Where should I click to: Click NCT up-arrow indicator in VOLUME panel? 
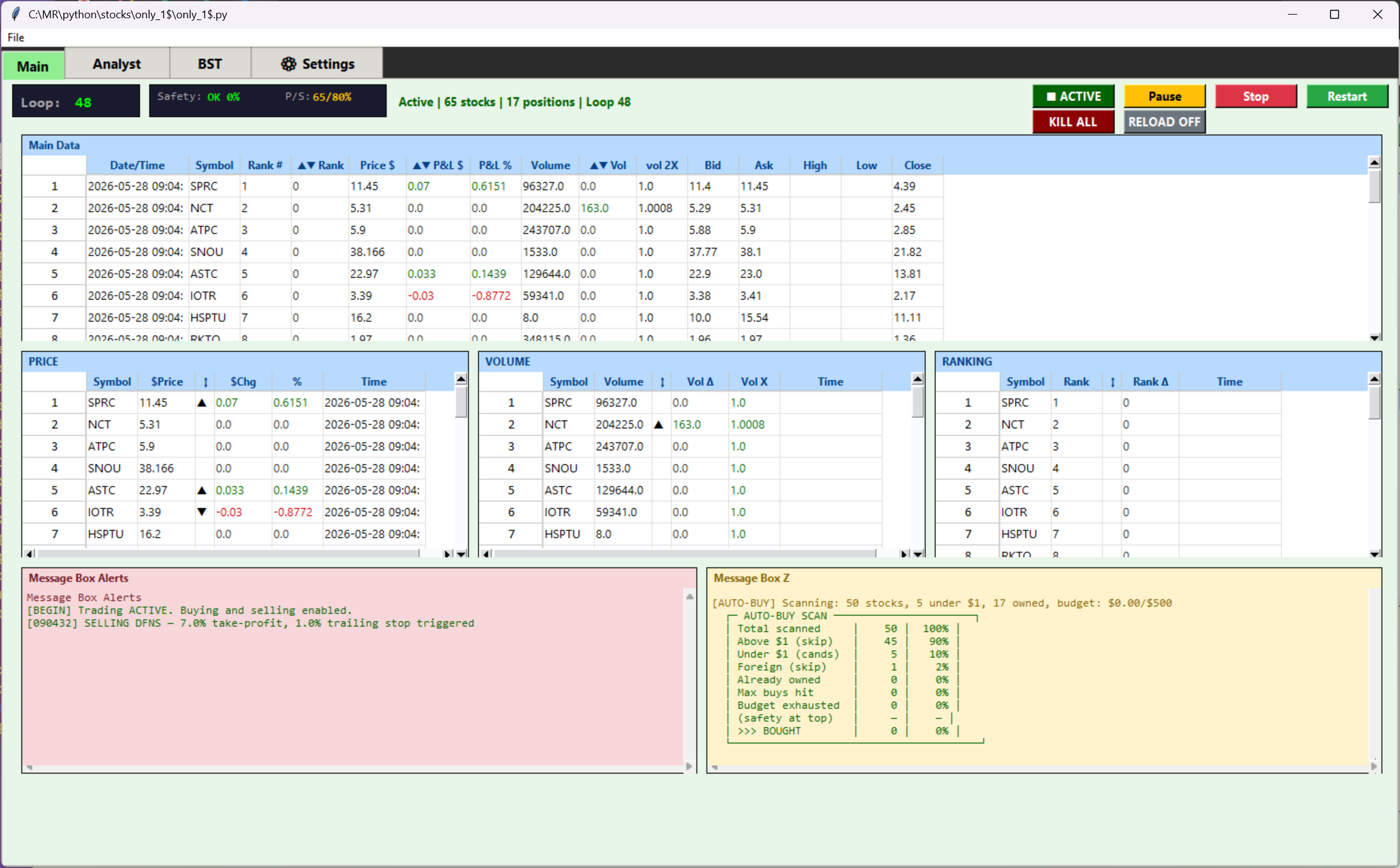click(x=659, y=424)
